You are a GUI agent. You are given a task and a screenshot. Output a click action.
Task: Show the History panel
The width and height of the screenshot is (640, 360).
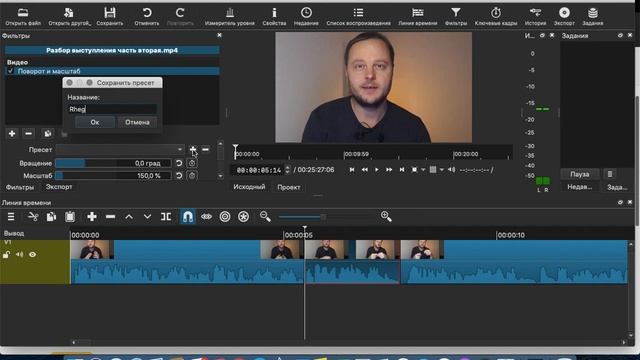(x=536, y=16)
